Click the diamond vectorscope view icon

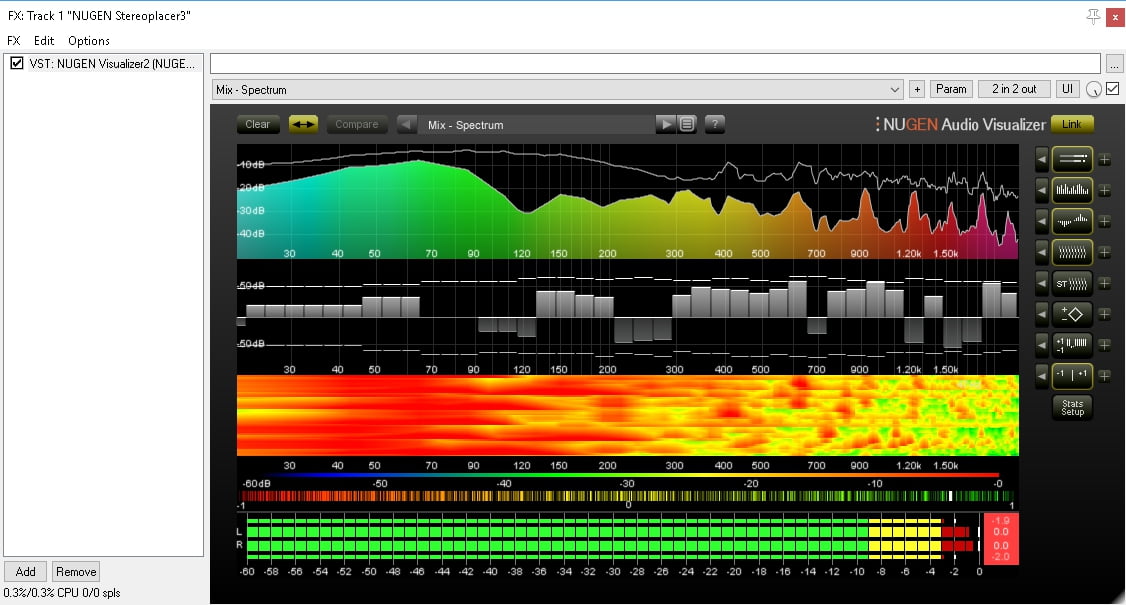(1072, 314)
